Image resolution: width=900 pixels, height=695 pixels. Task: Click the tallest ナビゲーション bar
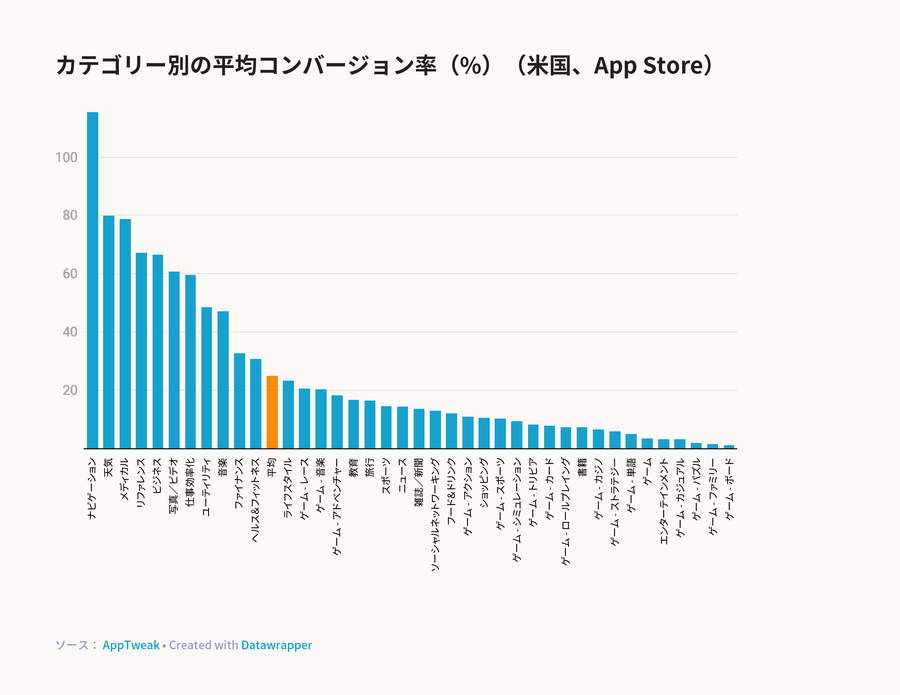pyautogui.click(x=92, y=280)
